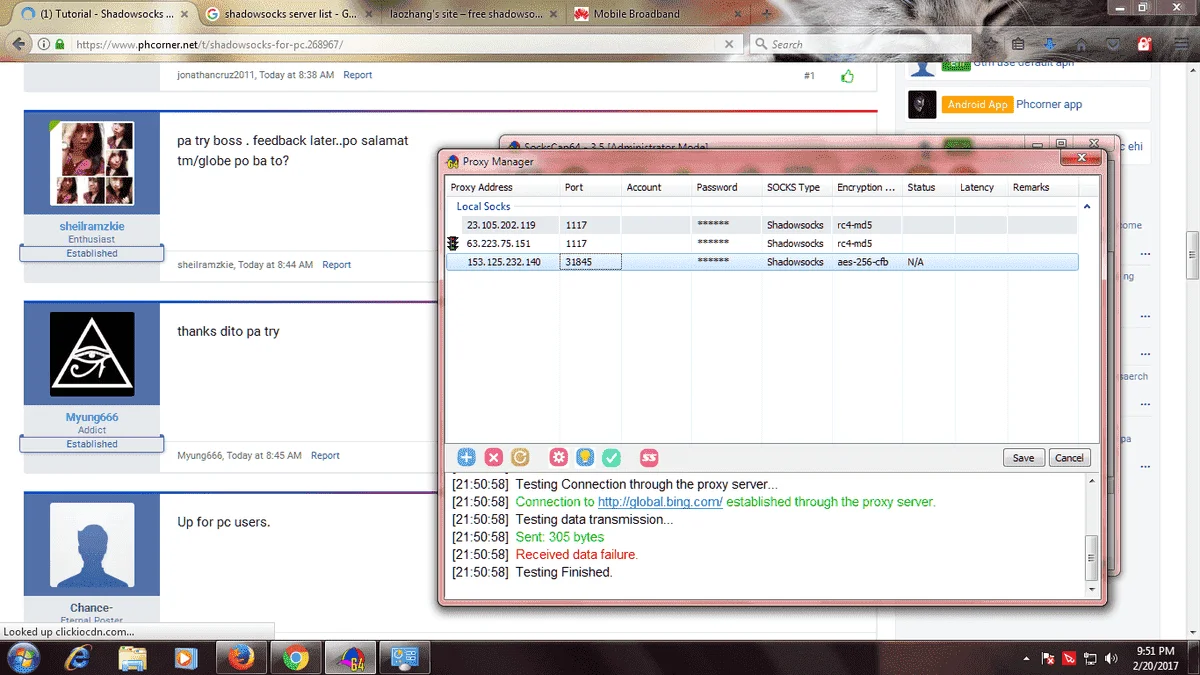Screen dimensions: 1200x675
Task: Click the network tray icon
Action: tap(1090, 659)
